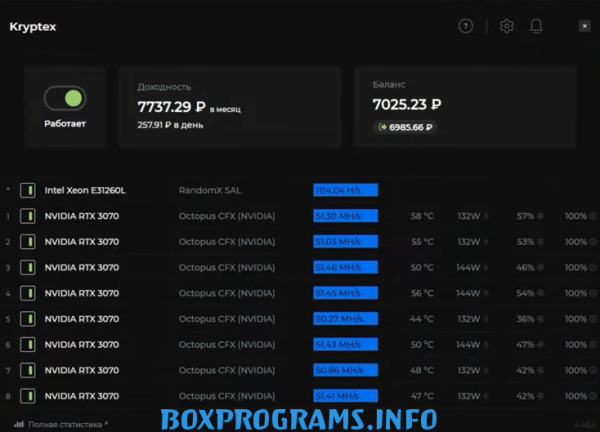This screenshot has height=432, width=600.
Task: Click the load icon after 100% in GPU 1 row
Action: tap(593, 216)
